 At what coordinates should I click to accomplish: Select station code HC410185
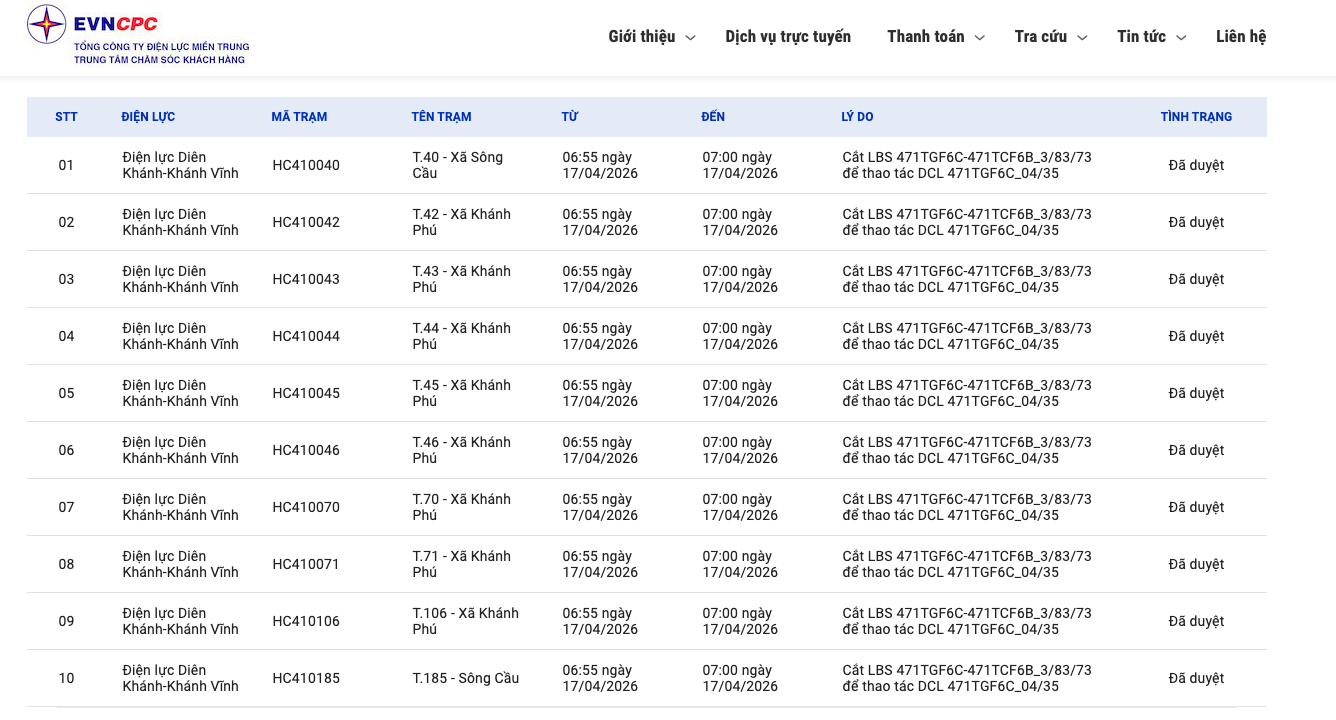coord(306,678)
